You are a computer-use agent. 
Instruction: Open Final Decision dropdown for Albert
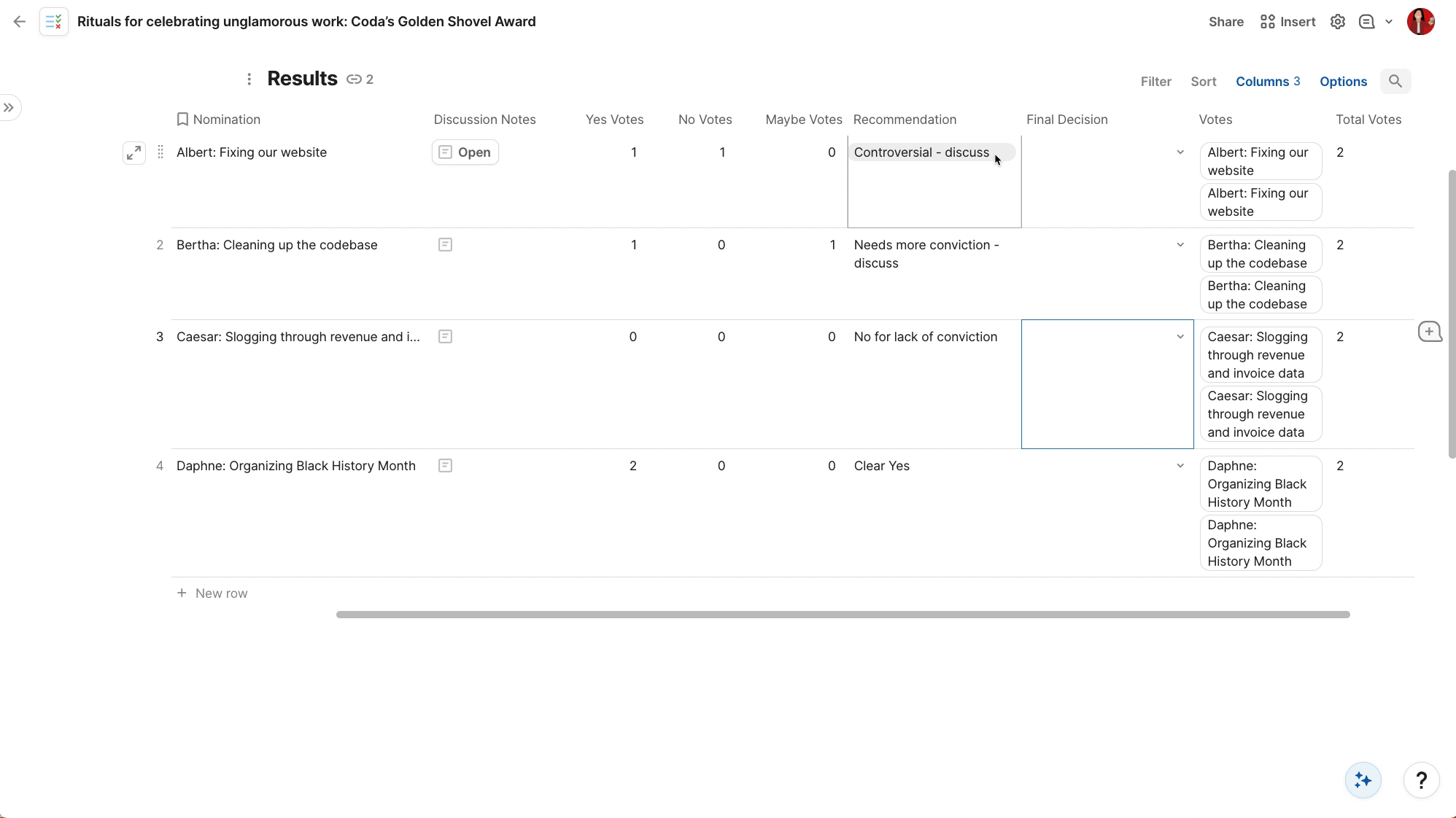tap(1180, 152)
